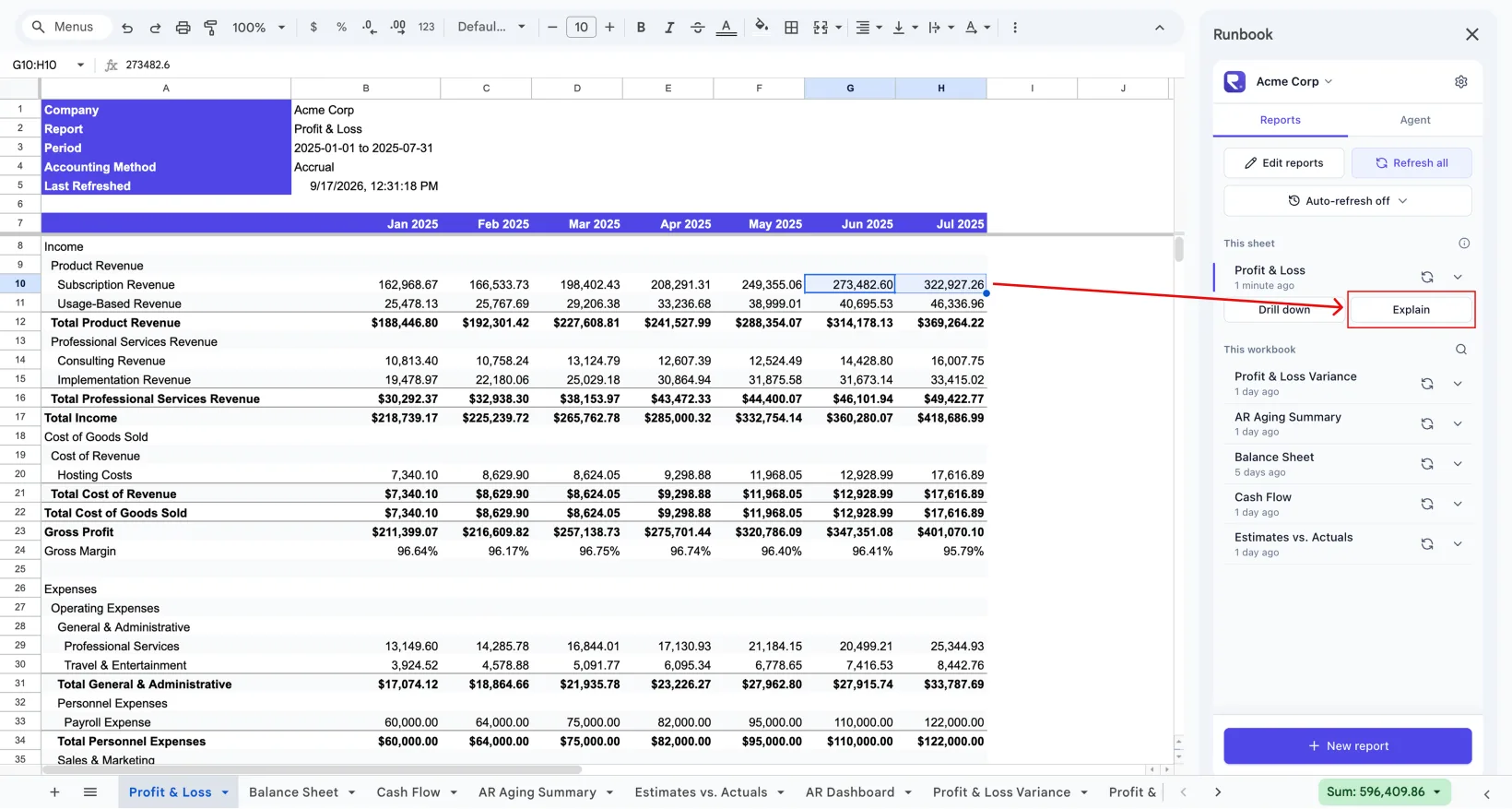Toggle italic formatting
This screenshot has height=809, width=1512.
(x=669, y=28)
